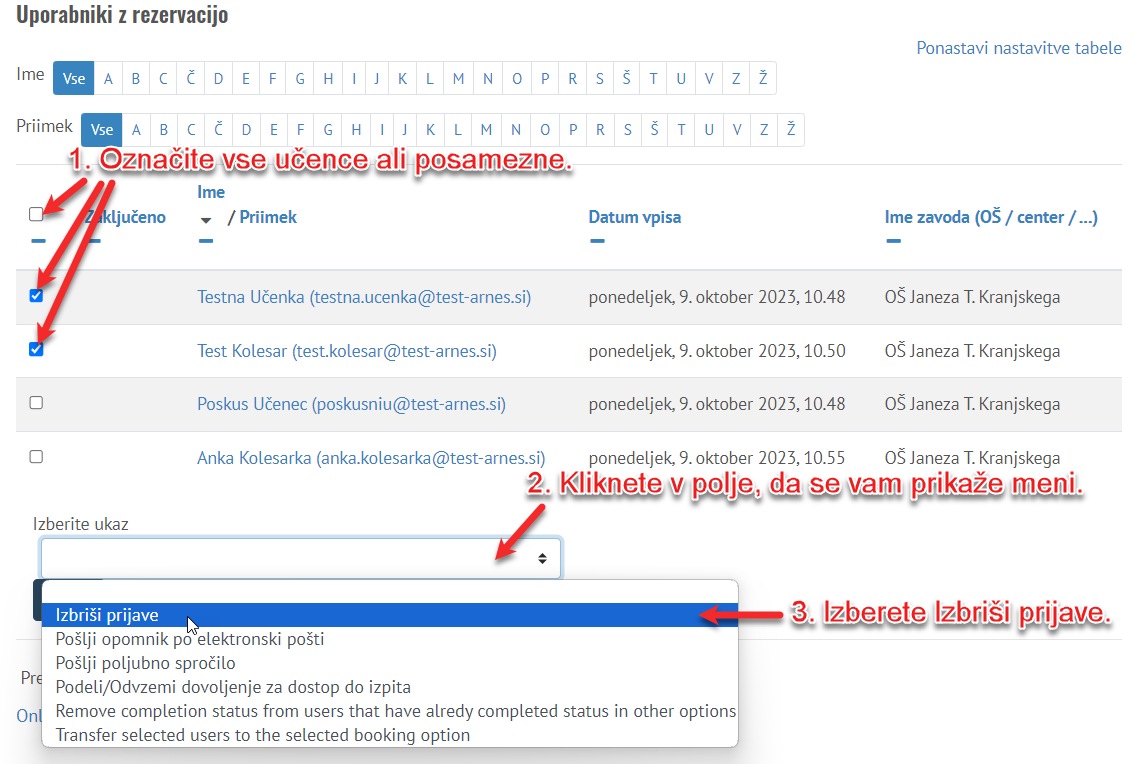Hide the Ime zavoda column via dash icon
Viewport: 1135px width, 764px height.
[x=893, y=241]
